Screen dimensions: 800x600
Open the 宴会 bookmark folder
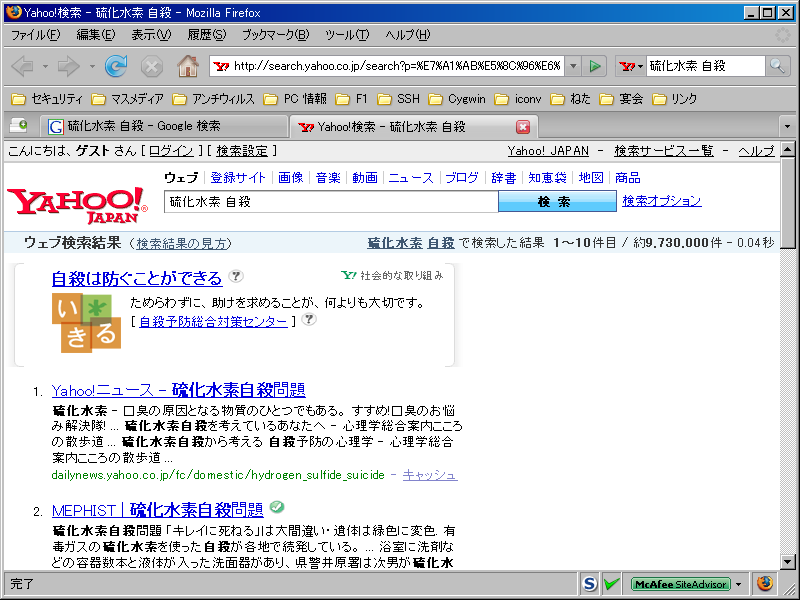(x=621, y=99)
